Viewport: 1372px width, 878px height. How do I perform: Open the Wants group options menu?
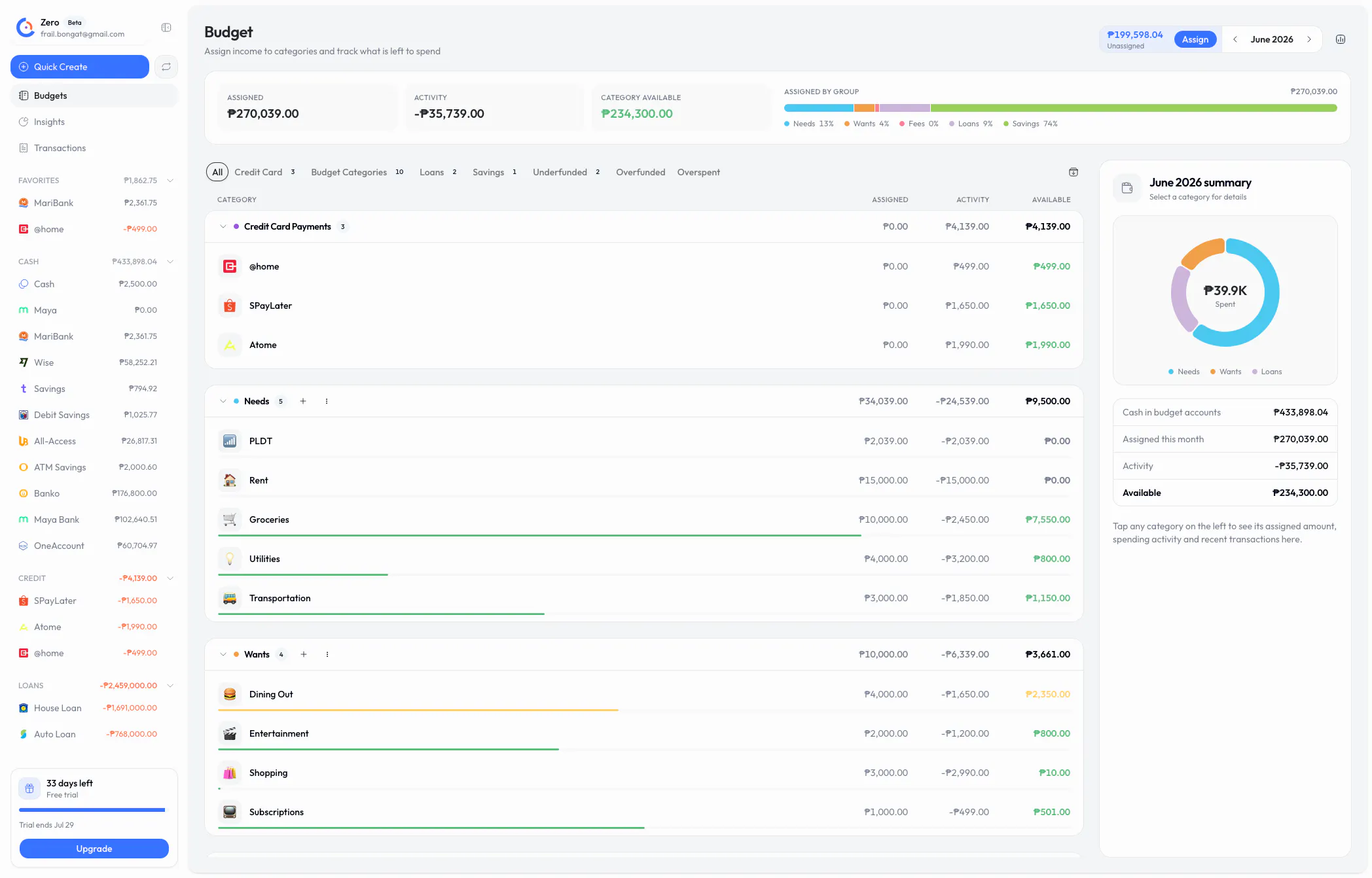[327, 654]
